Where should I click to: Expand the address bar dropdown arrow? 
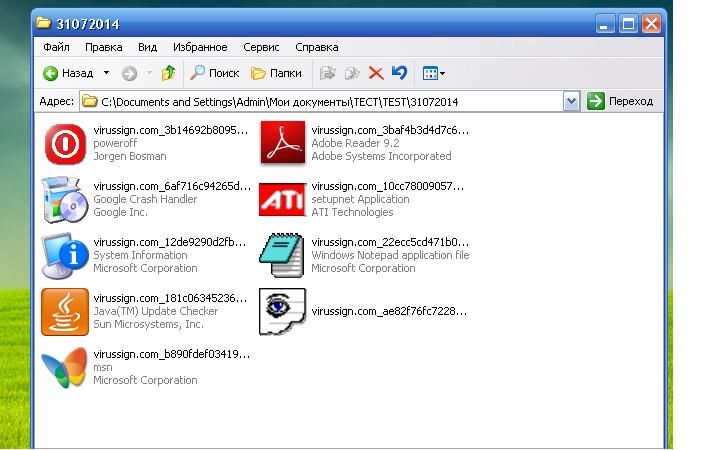coord(571,101)
